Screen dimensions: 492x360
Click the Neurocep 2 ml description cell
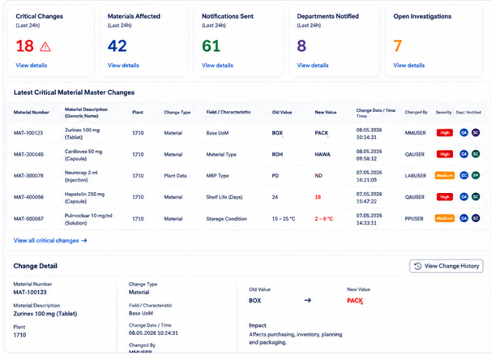point(81,176)
